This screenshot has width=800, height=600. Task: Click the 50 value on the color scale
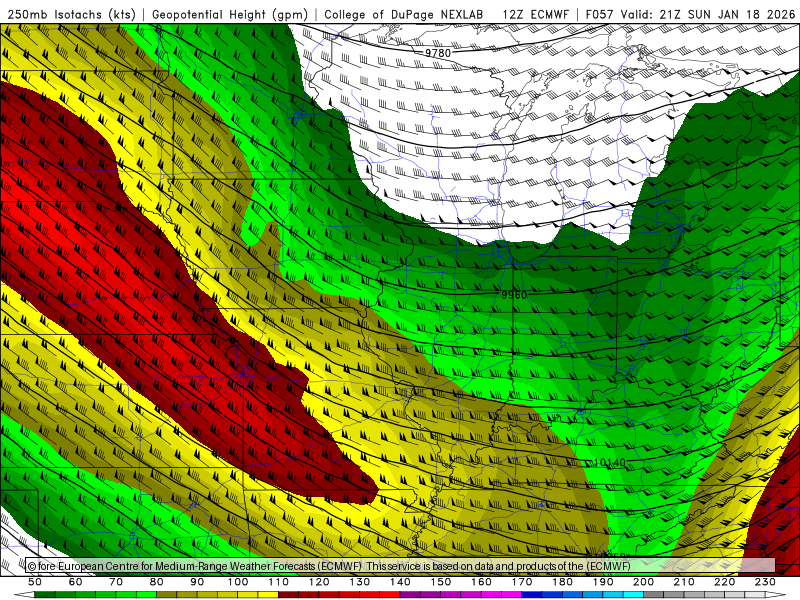35,582
